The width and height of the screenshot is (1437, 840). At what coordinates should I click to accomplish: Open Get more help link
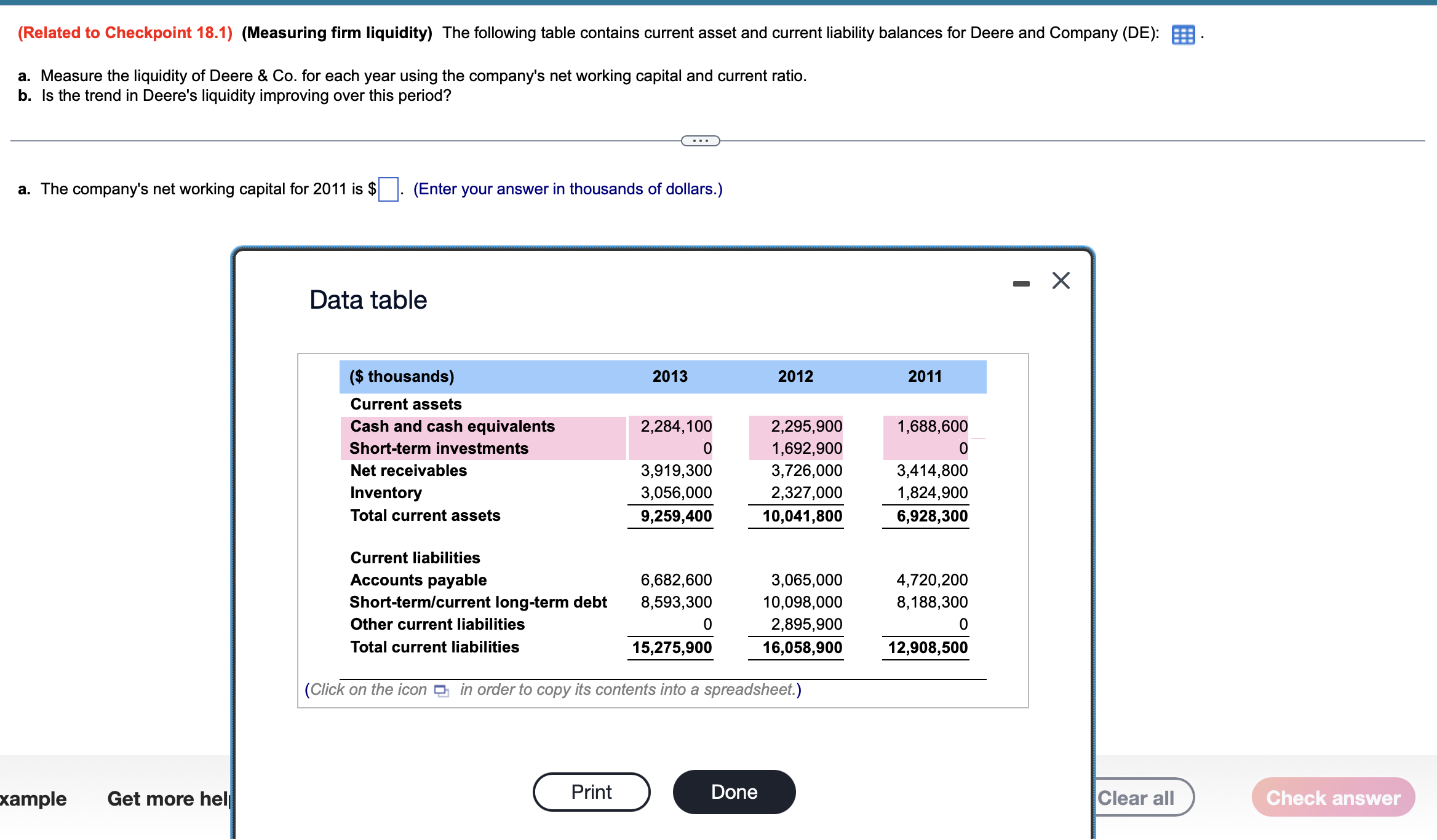point(167,799)
